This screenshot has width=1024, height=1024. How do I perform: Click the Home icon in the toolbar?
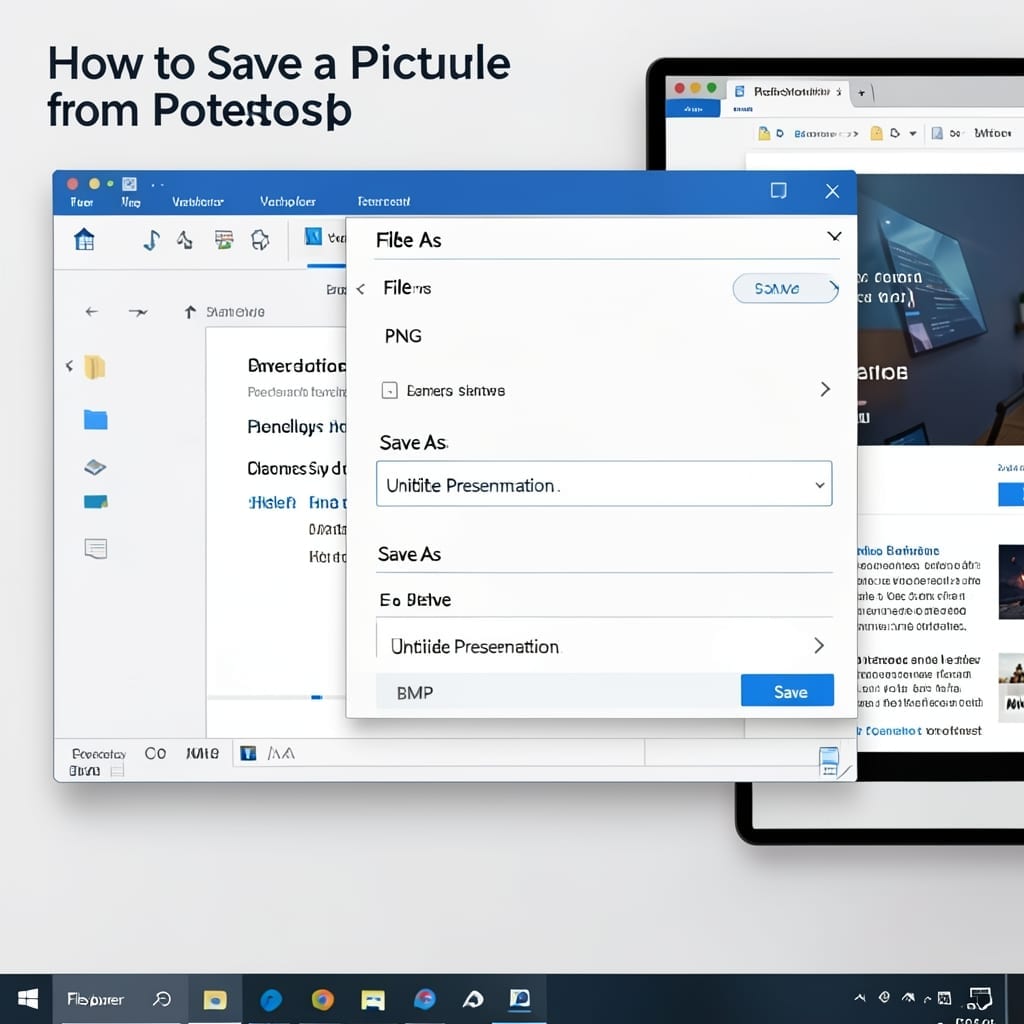click(84, 240)
